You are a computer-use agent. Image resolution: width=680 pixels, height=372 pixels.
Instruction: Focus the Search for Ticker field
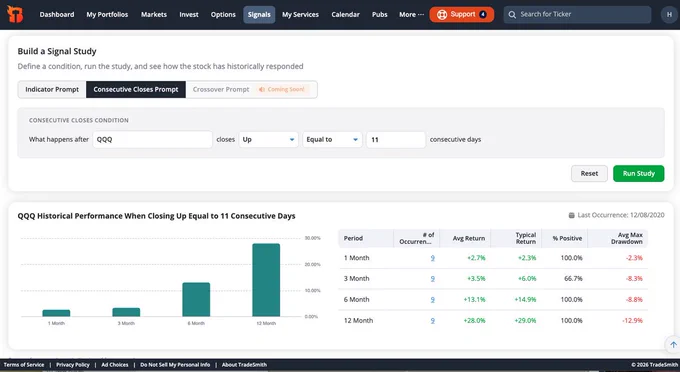[x=577, y=14]
